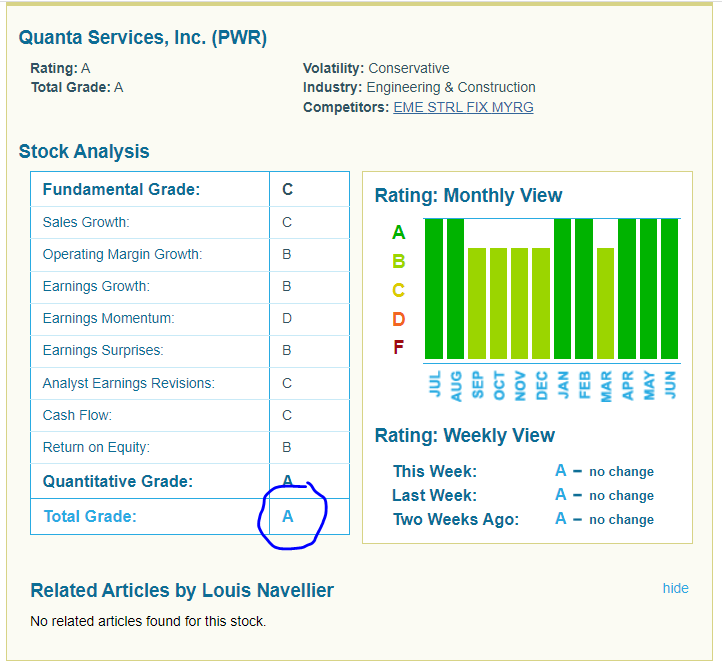722x668 pixels.
Task: Open the MYRG competitor link
Action: (514, 107)
